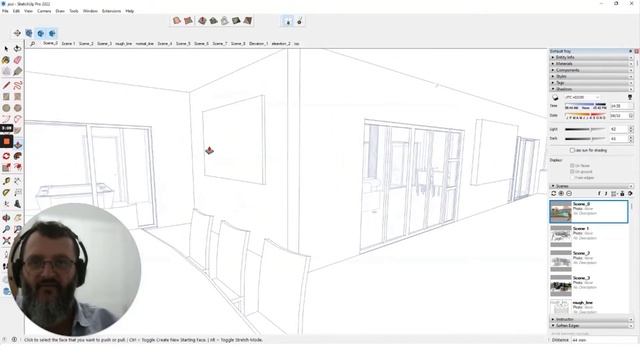Choose the Paint Bucket tool
The height and width of the screenshot is (360, 640).
[x=6, y=60]
